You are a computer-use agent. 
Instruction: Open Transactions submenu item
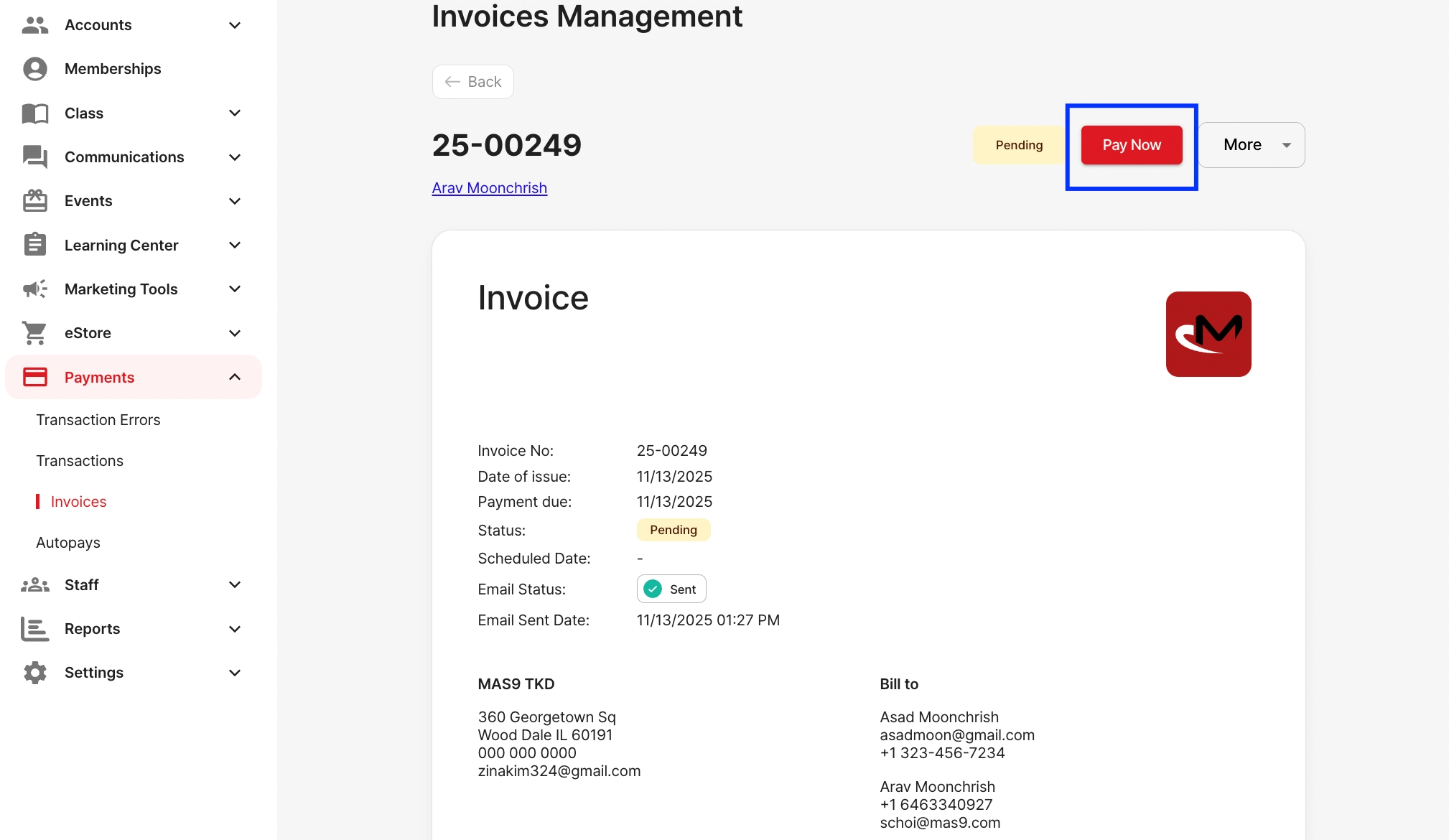[80, 461]
